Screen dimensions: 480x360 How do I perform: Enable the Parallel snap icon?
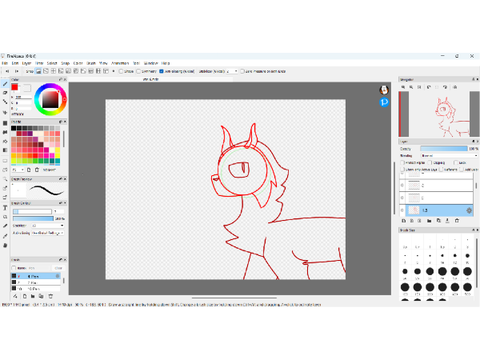[x=46, y=71]
